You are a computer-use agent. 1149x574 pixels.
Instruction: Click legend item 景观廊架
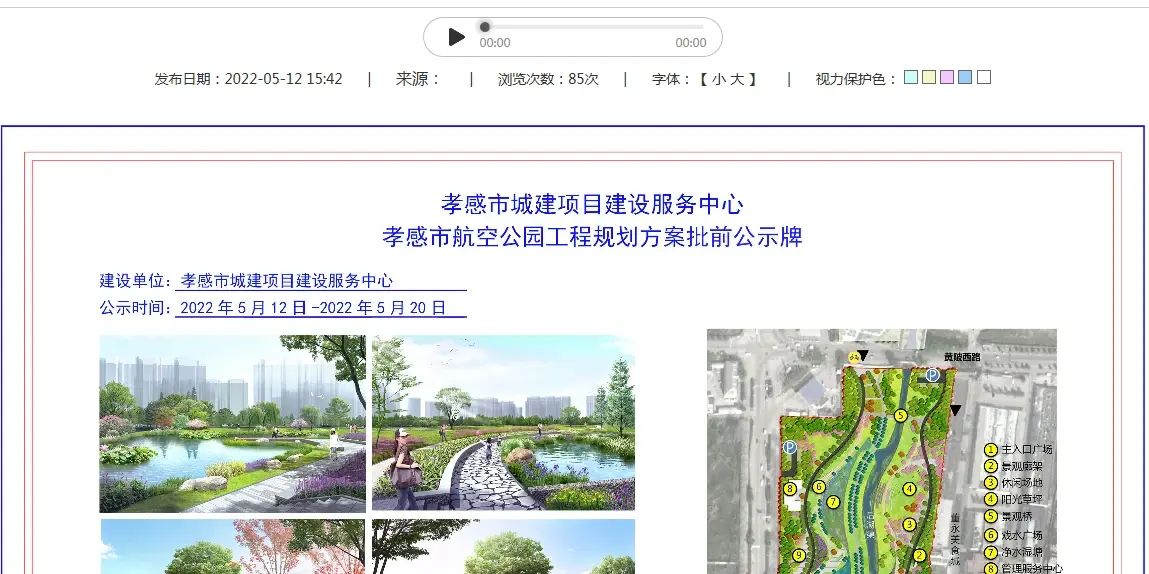[1021, 466]
